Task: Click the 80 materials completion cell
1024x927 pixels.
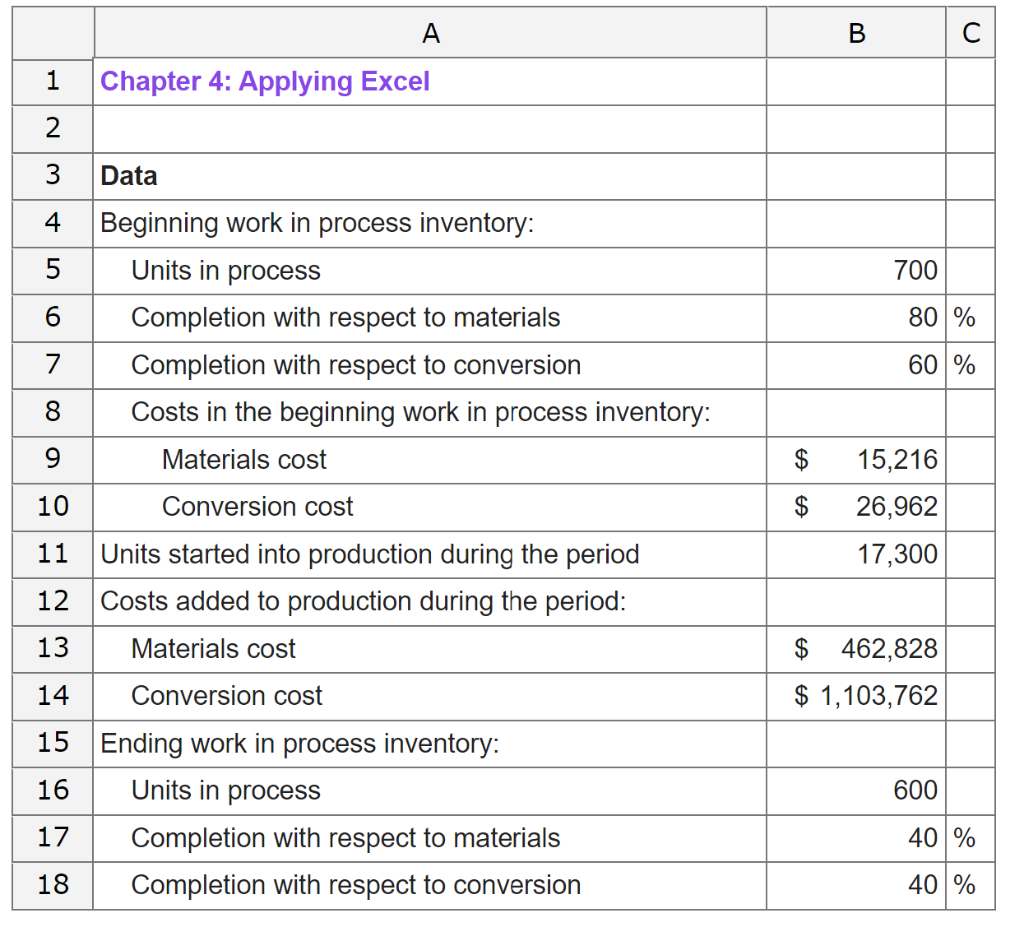Action: (x=856, y=318)
